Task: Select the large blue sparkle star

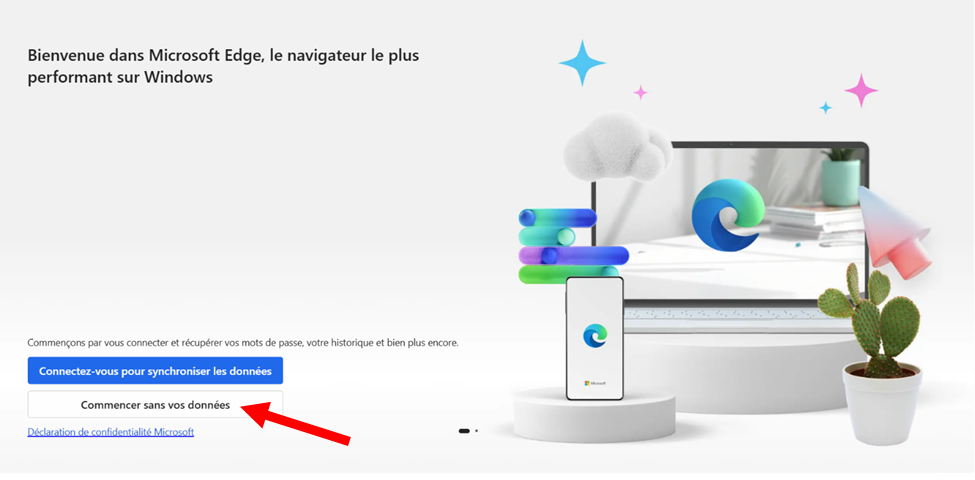Action: (x=582, y=63)
